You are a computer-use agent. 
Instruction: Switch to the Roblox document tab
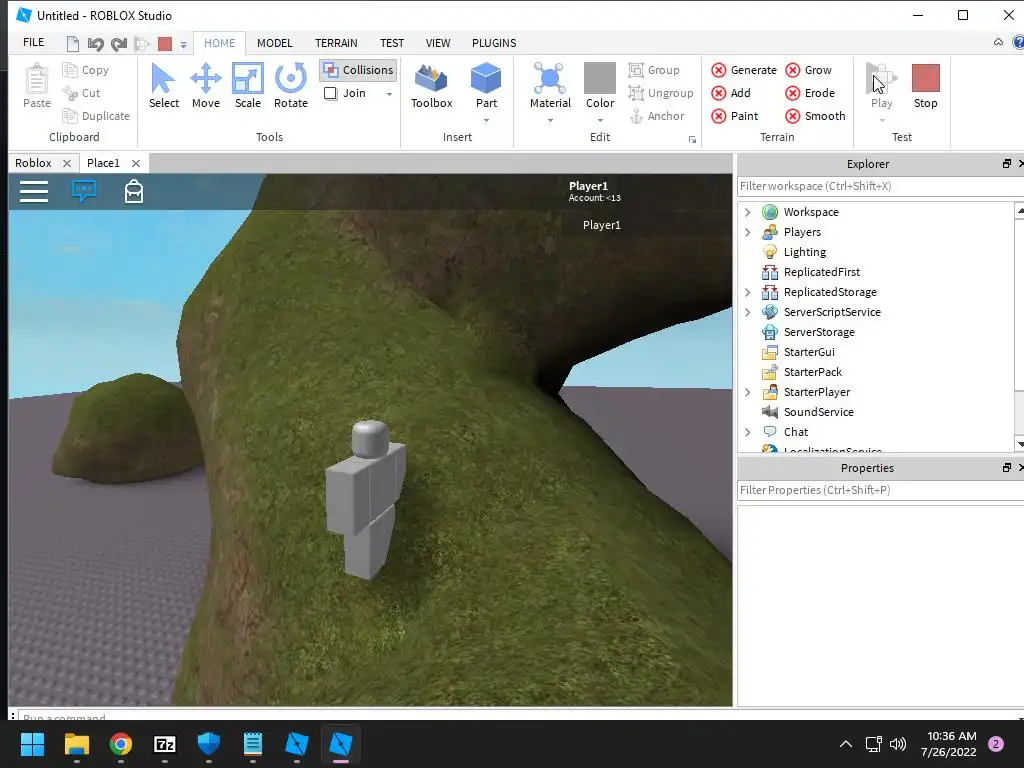coord(33,163)
